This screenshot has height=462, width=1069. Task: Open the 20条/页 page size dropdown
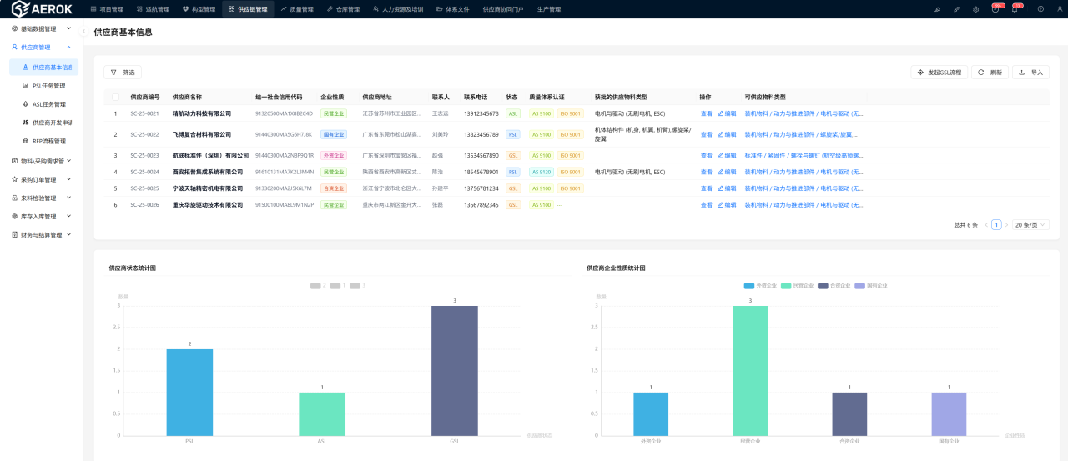click(1030, 225)
